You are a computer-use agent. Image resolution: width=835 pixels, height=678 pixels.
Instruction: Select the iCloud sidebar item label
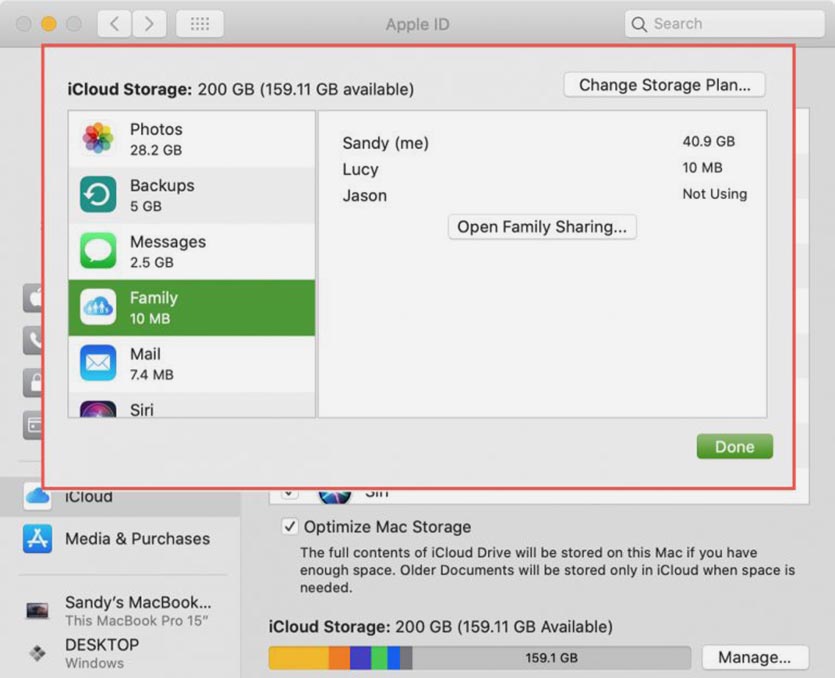coord(89,497)
